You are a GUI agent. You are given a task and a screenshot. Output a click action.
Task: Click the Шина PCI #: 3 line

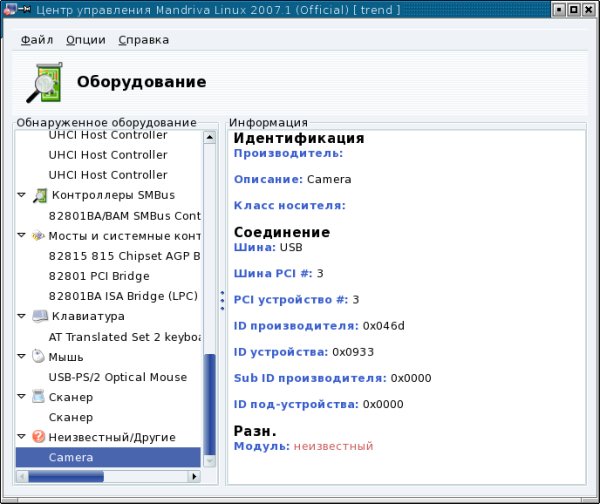tap(279, 273)
